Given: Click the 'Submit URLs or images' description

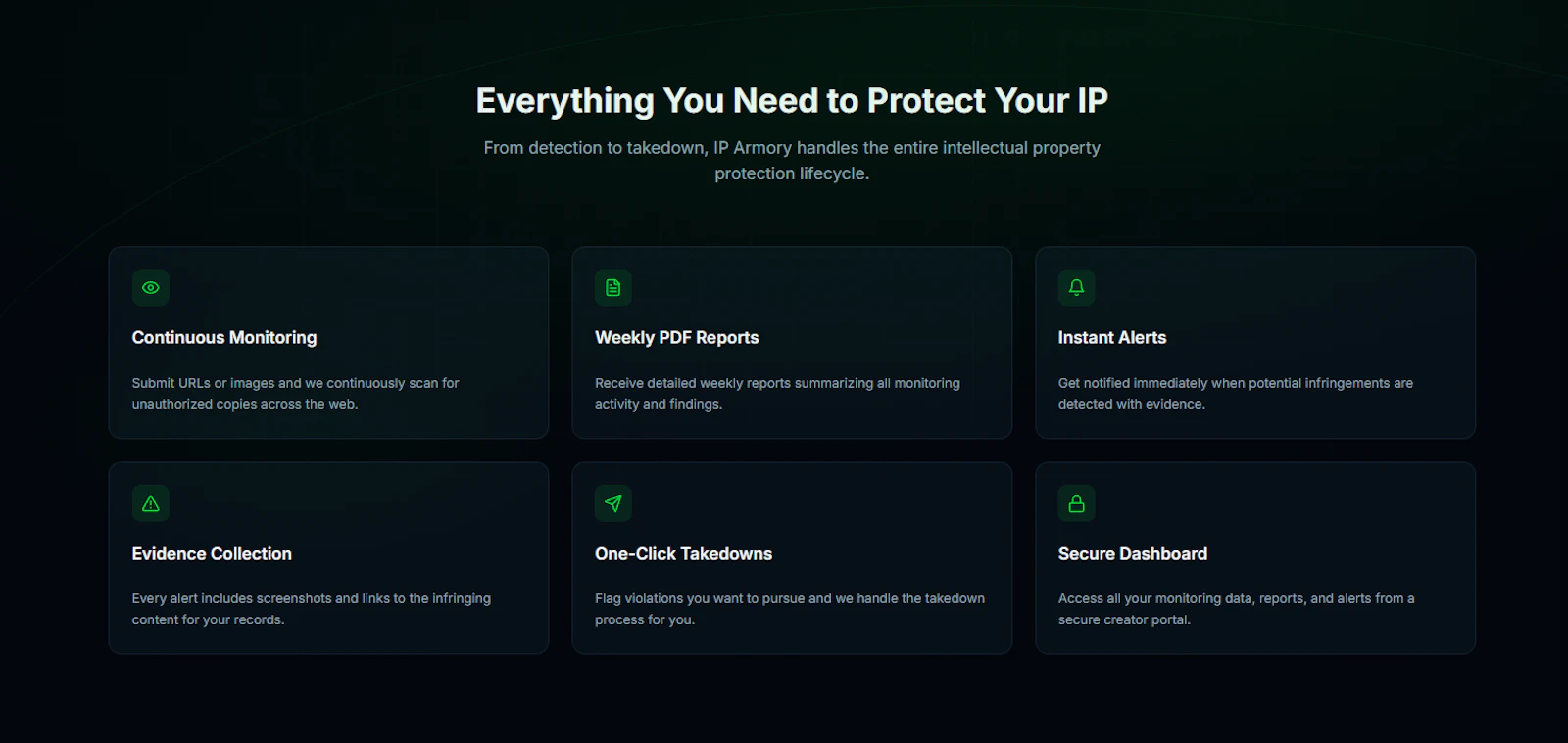Looking at the screenshot, I should (295, 394).
